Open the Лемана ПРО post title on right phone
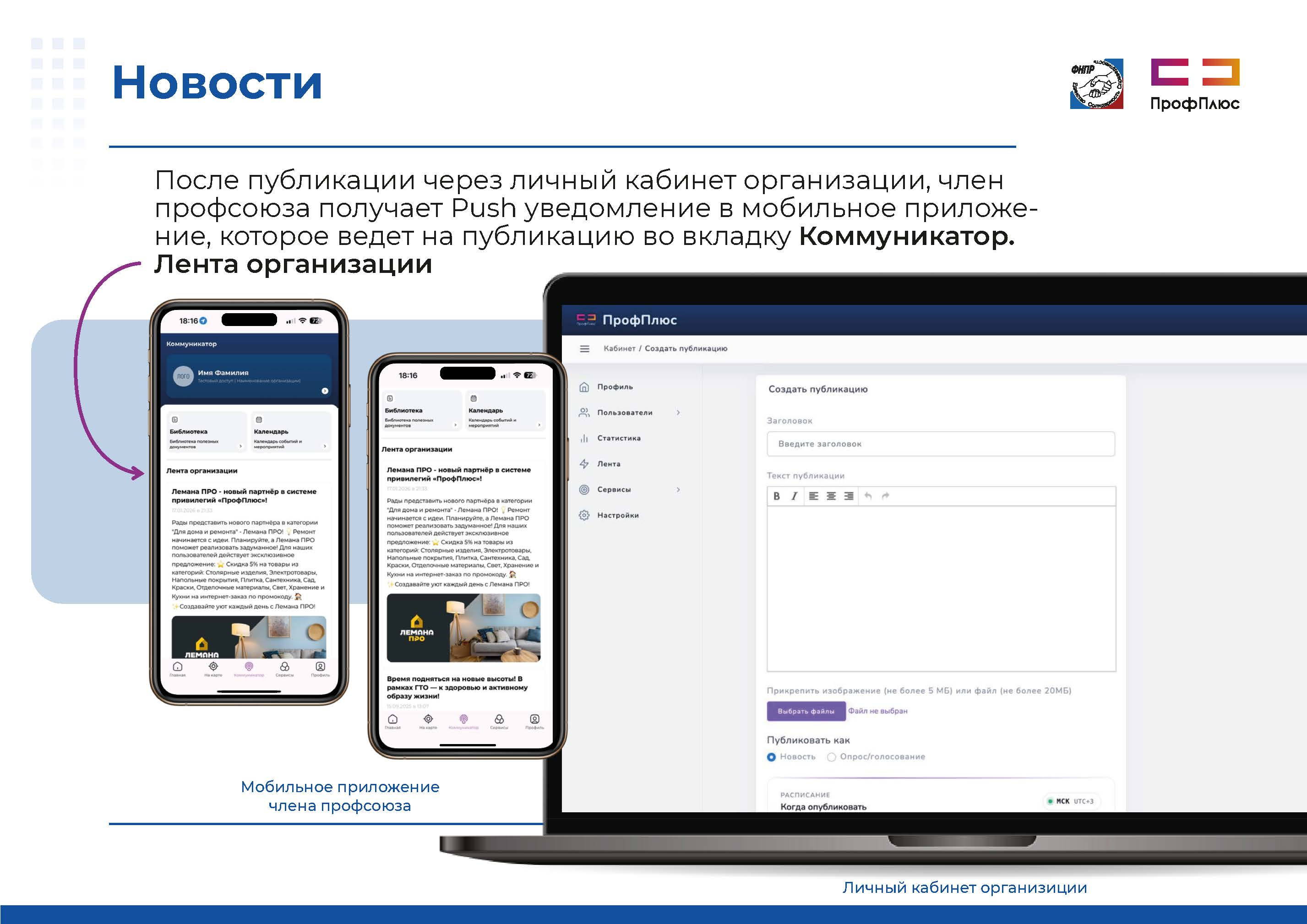Viewport: 1307px width, 924px height. [459, 474]
